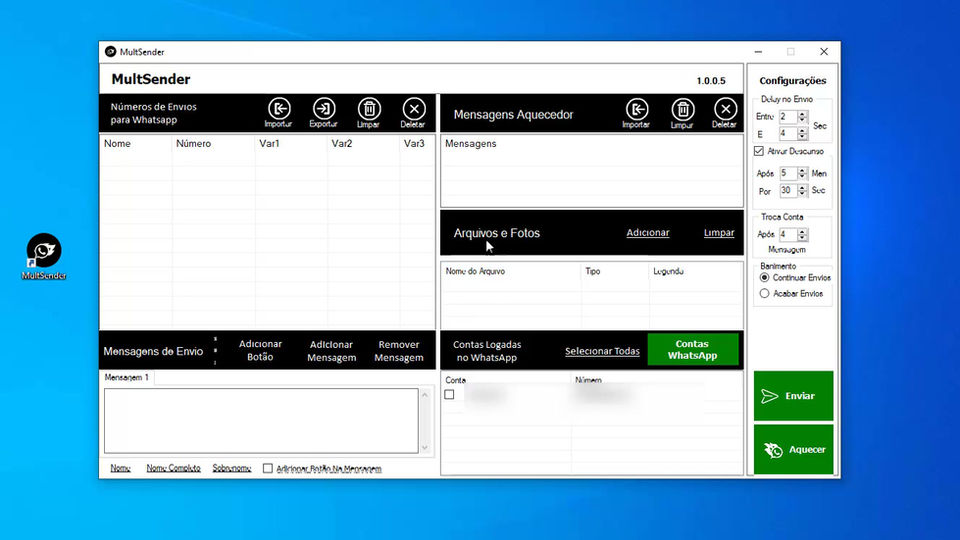Click Adicionar link in Arquivos e Fotos

[x=648, y=233]
